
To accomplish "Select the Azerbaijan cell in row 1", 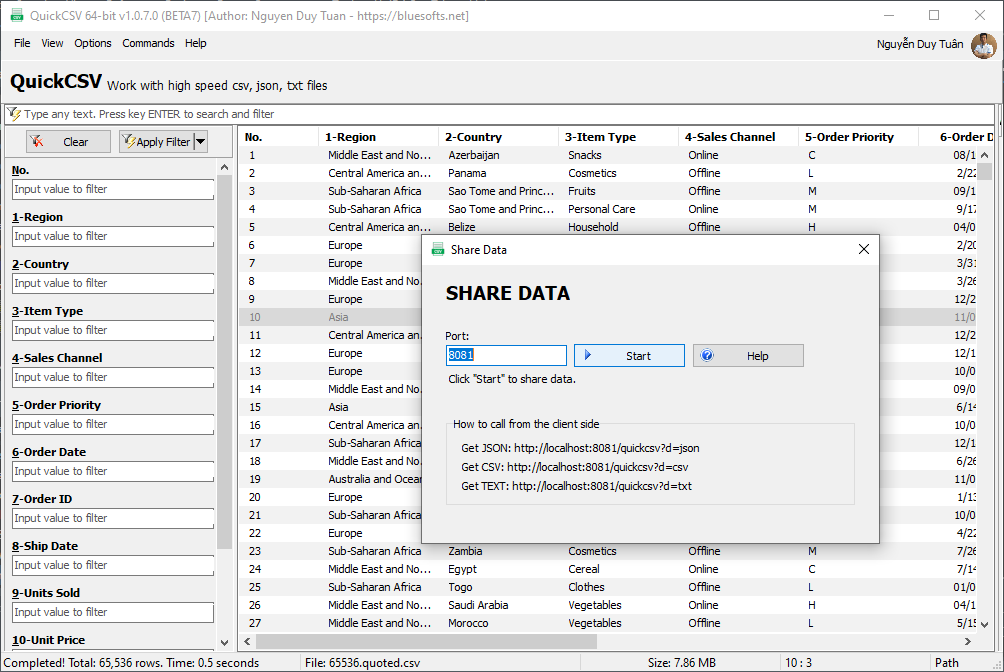I will pos(474,155).
